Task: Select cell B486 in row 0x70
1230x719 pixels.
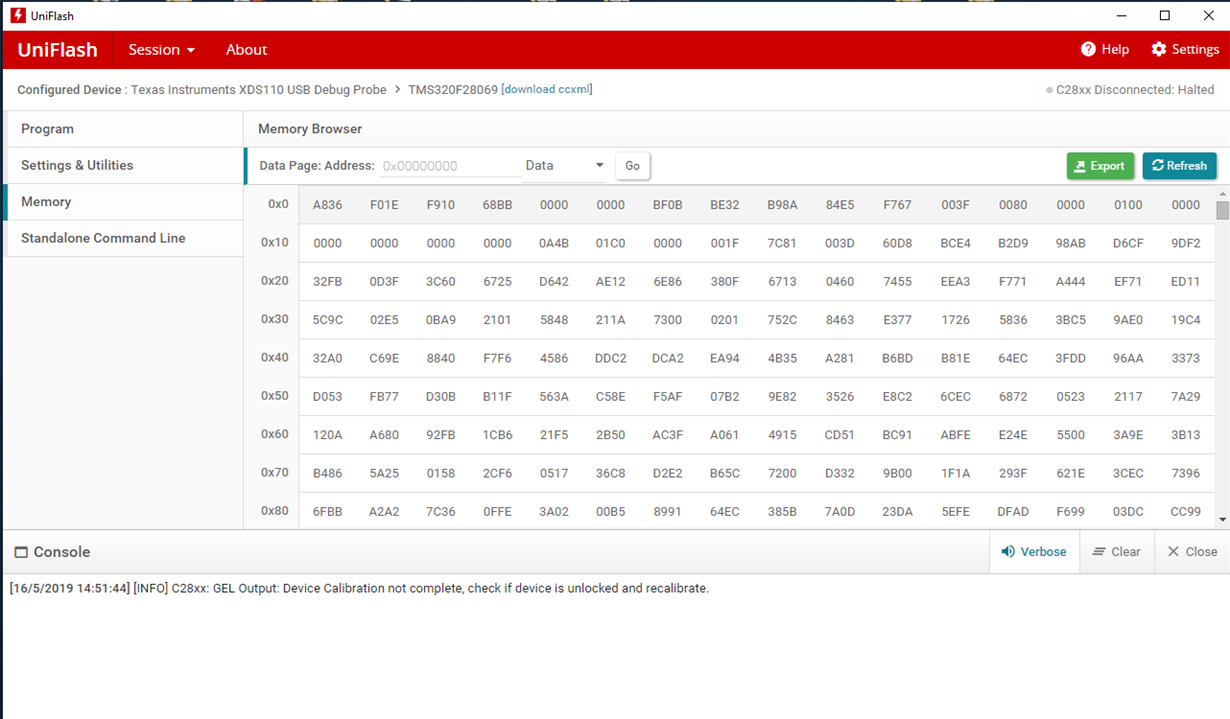Action: tap(327, 473)
